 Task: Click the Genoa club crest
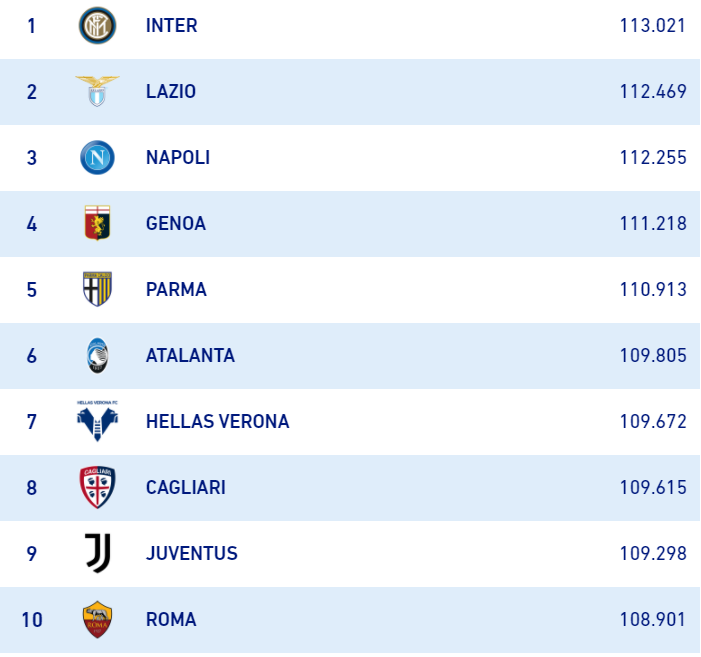pos(97,223)
